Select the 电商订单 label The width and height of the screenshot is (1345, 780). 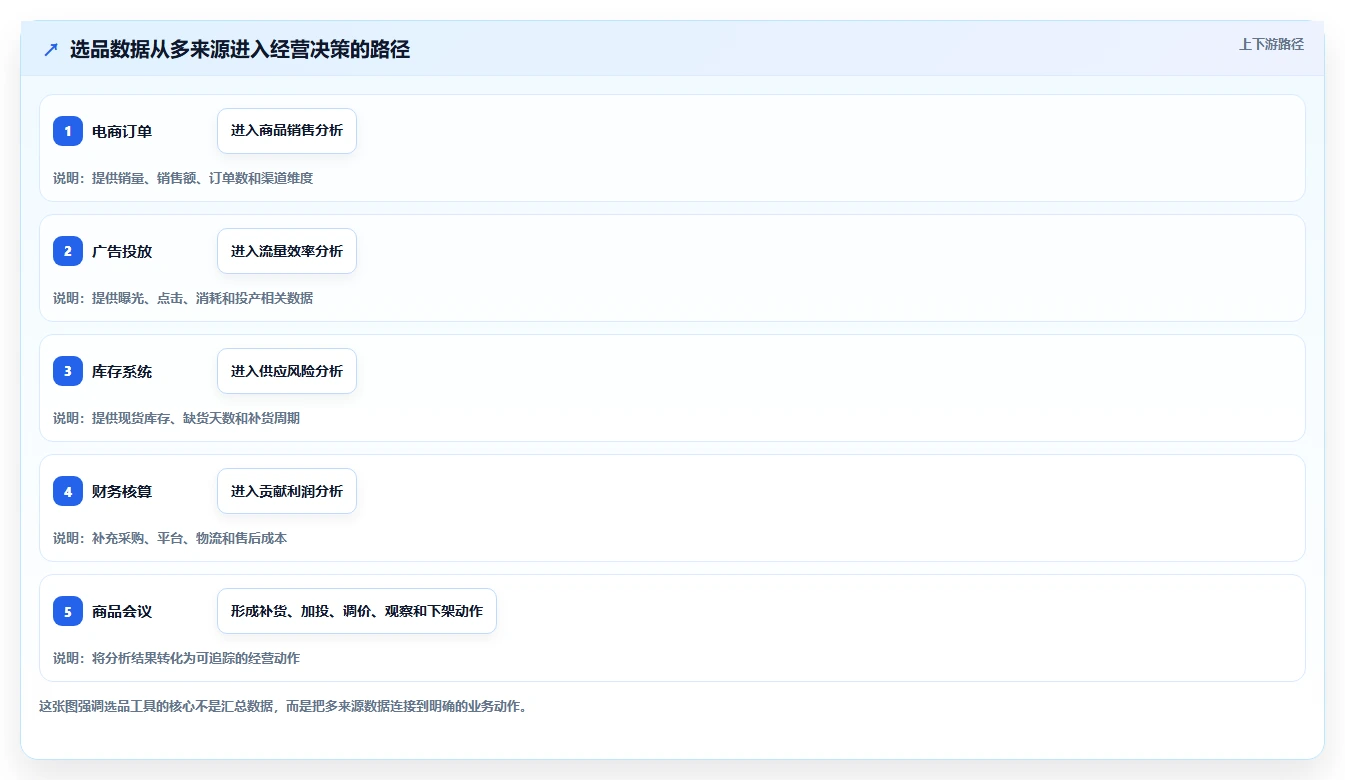point(122,131)
